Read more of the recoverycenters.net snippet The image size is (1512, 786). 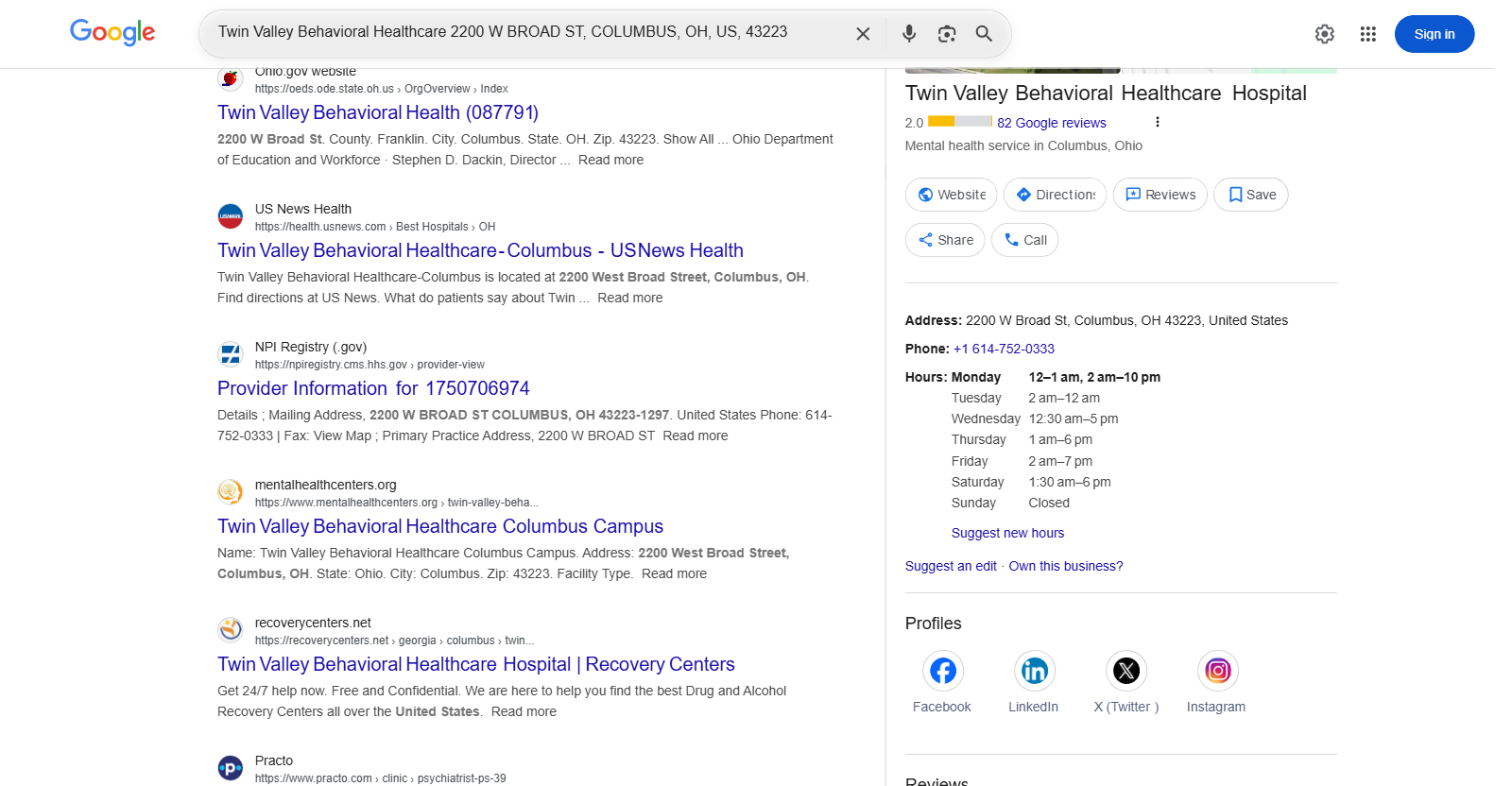[524, 711]
